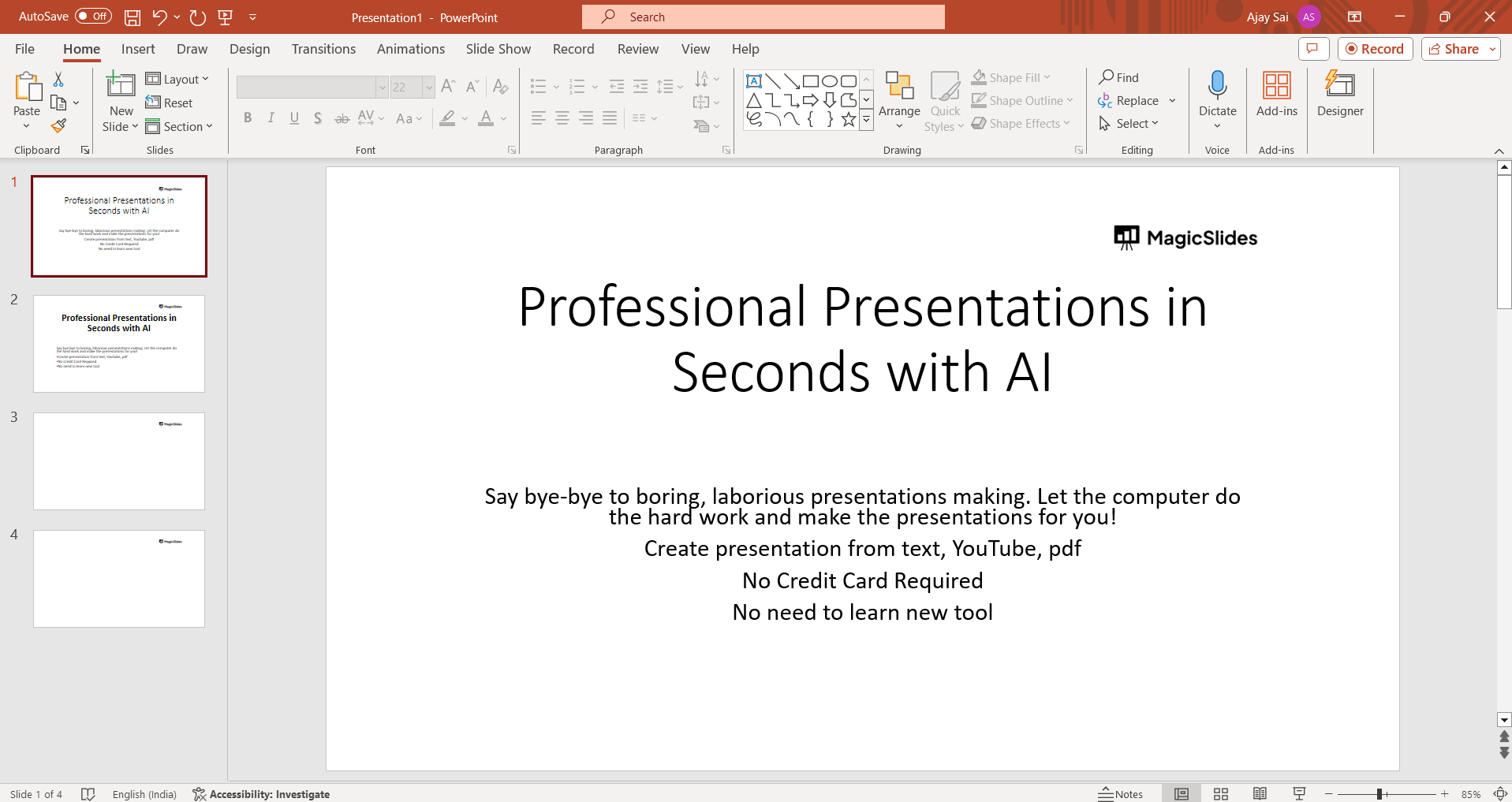Open Reading View from status bar
The width and height of the screenshot is (1512, 802).
point(1260,794)
